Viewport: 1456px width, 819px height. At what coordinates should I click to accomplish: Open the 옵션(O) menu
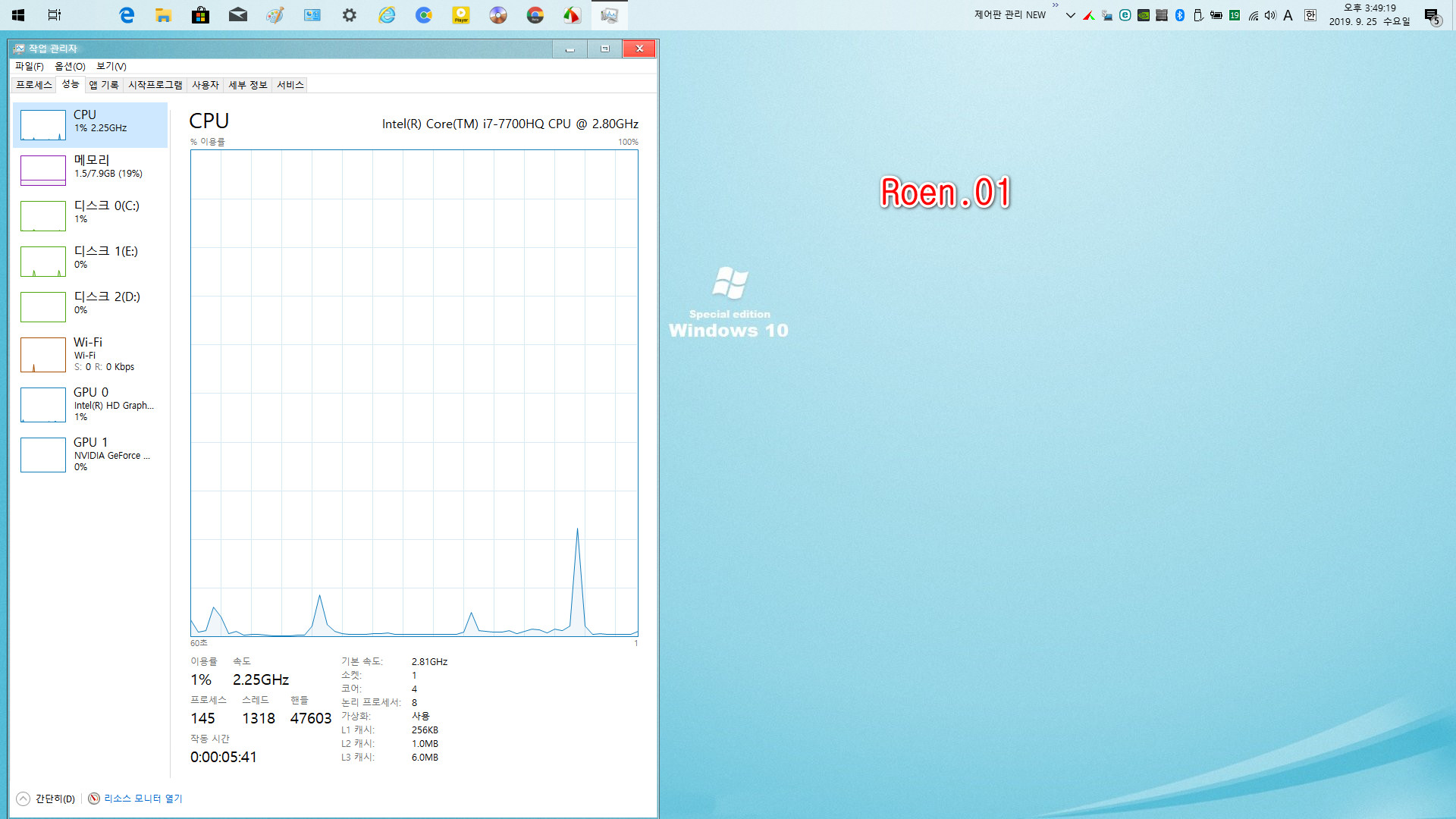coord(70,67)
